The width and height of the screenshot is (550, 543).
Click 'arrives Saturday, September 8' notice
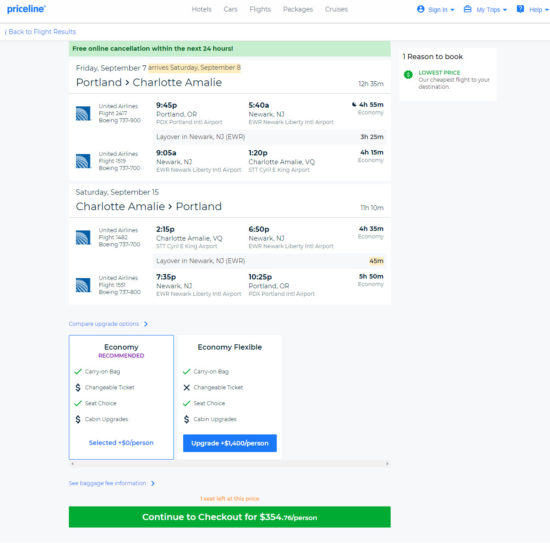pyautogui.click(x=194, y=68)
